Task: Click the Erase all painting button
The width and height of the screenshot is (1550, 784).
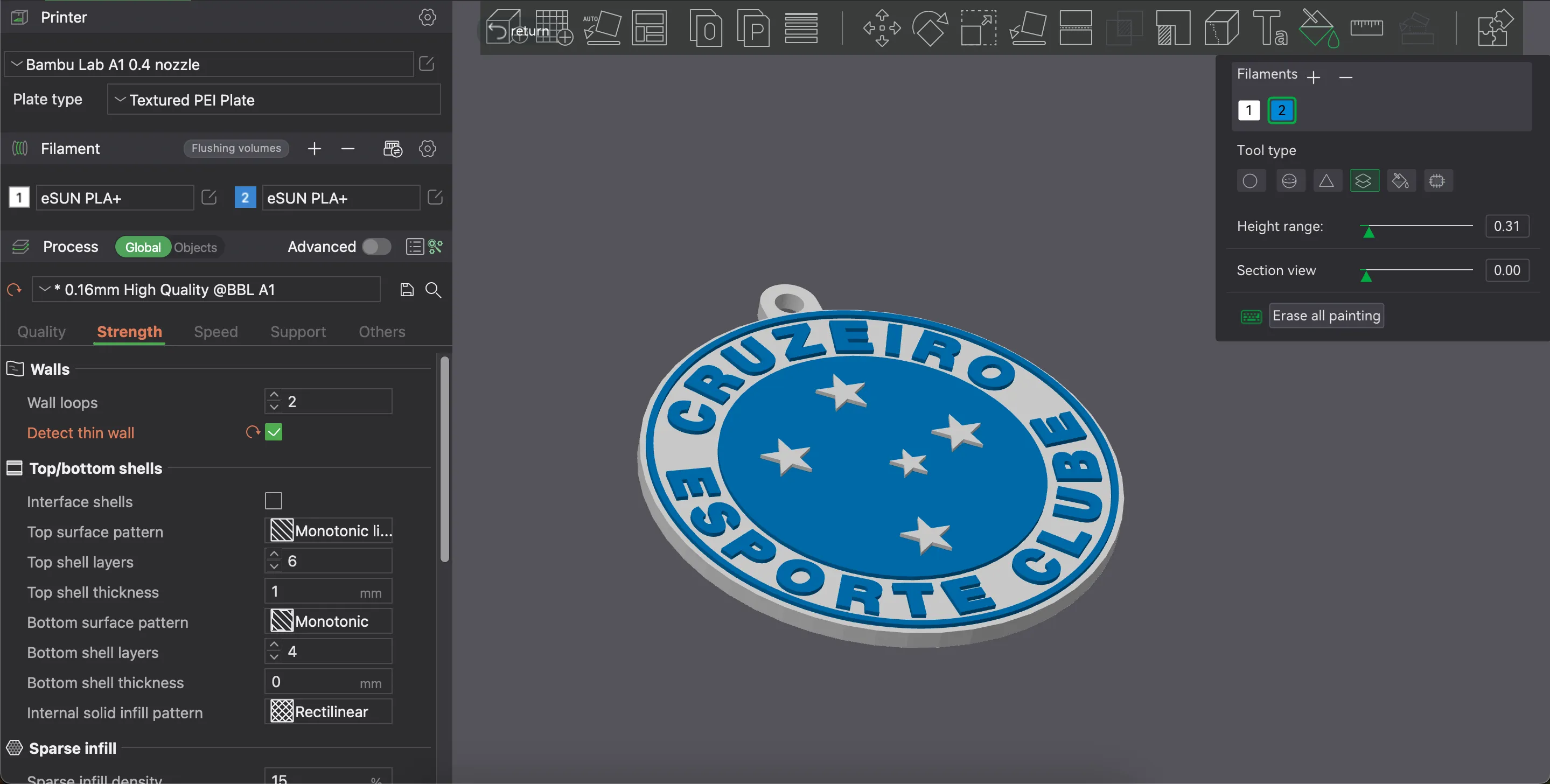Action: [x=1326, y=316]
